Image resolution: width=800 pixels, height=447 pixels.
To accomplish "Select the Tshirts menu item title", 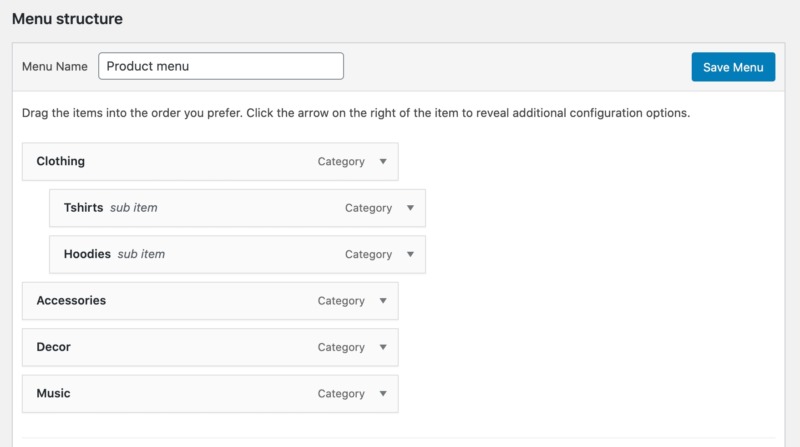I will [x=84, y=208].
